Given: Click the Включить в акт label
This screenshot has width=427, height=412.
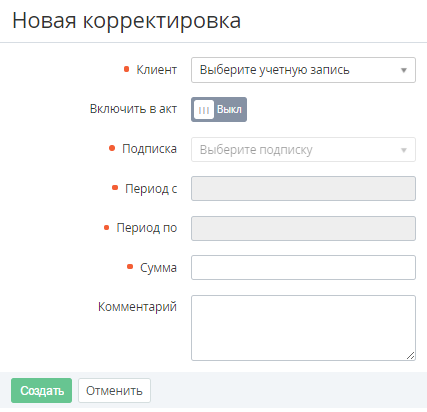Looking at the screenshot, I should 133,109.
